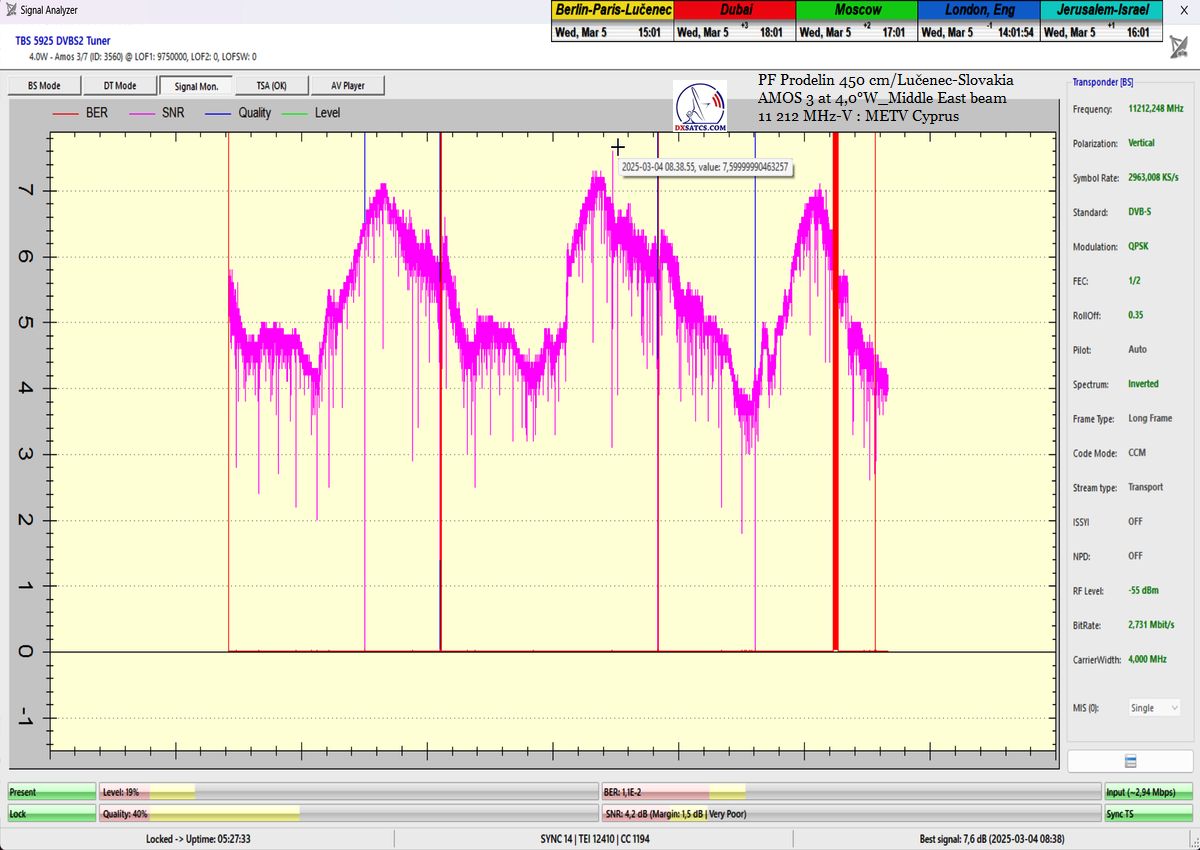Click the Sync TS indicator
1200x850 pixels.
click(x=1150, y=814)
